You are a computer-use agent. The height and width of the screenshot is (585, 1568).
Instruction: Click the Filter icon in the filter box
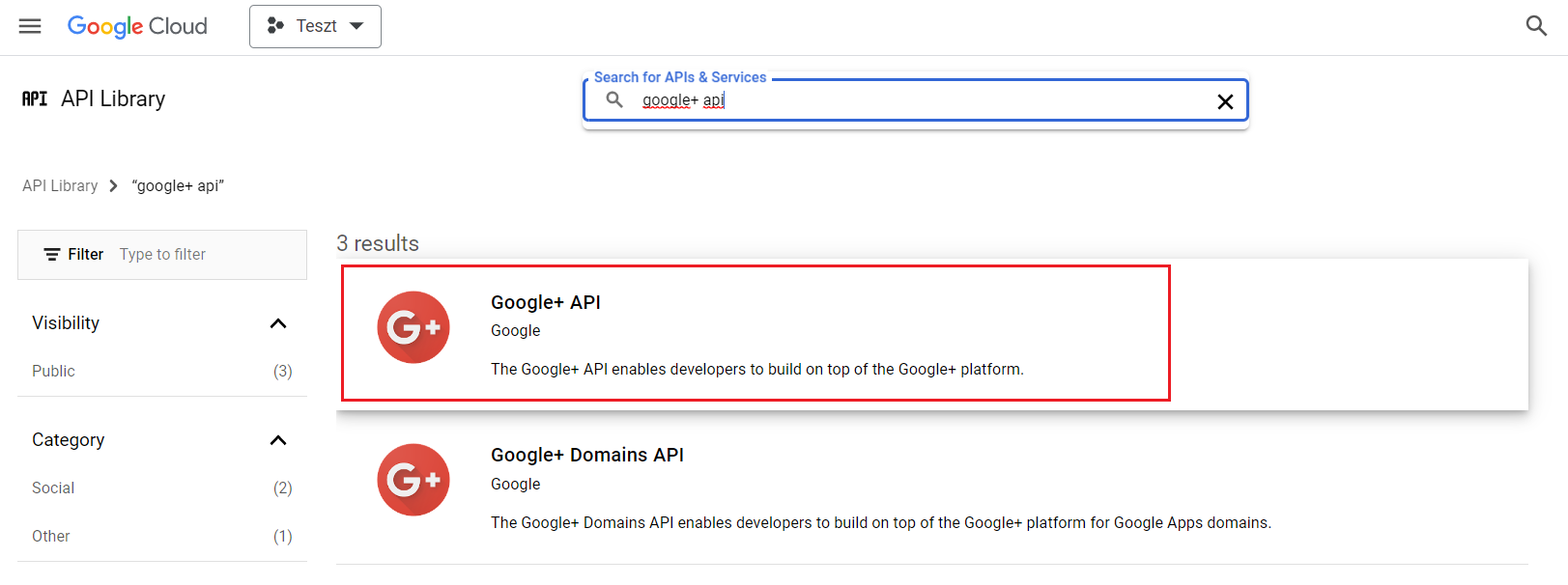[x=52, y=255]
